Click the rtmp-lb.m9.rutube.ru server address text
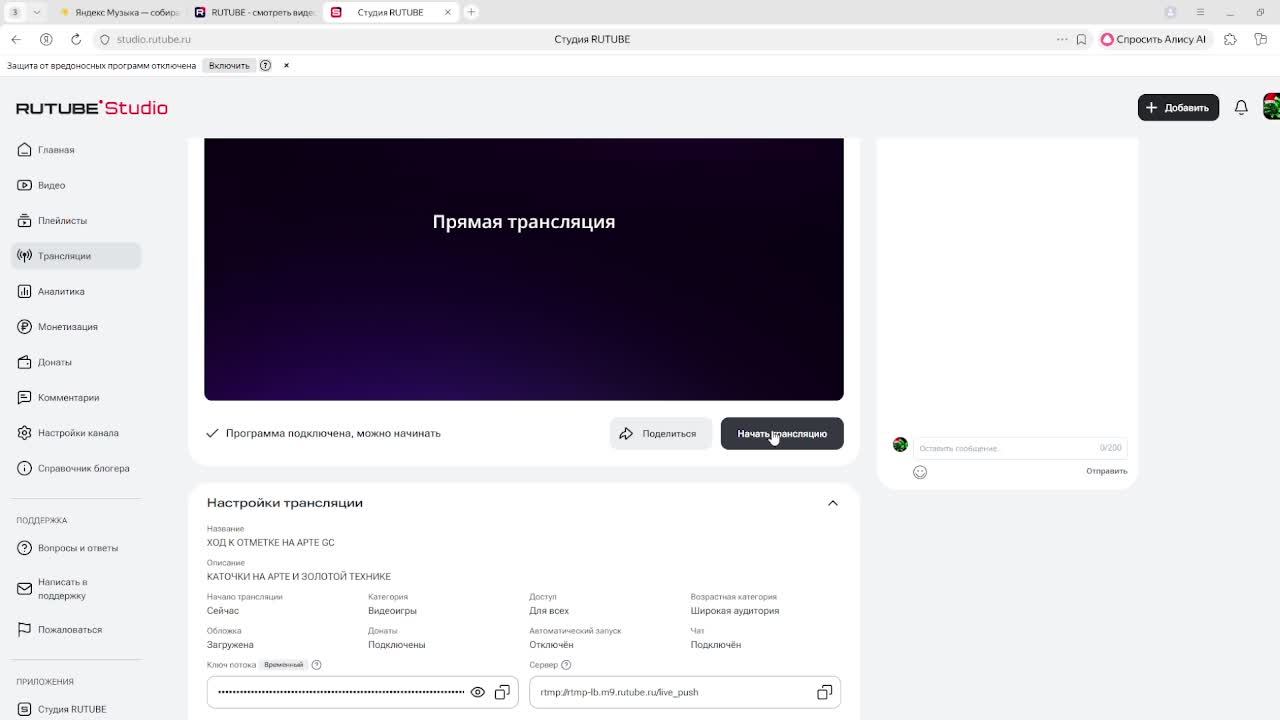This screenshot has width=1280, height=720. [x=619, y=692]
